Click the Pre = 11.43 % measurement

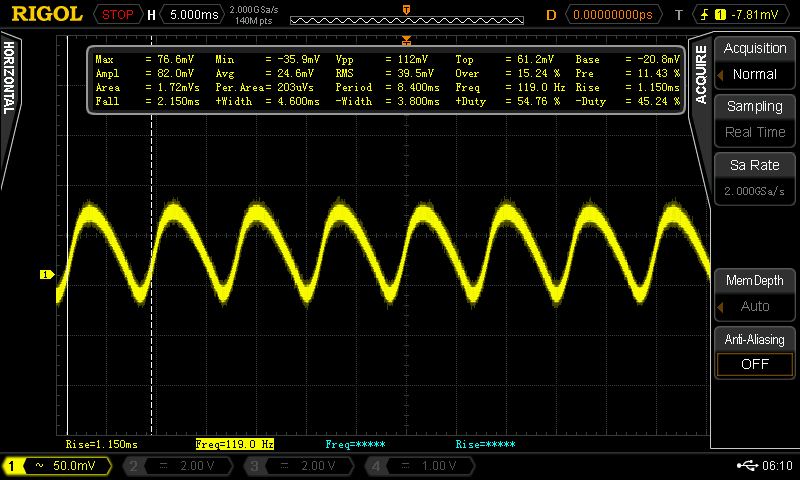pyautogui.click(x=628, y=73)
